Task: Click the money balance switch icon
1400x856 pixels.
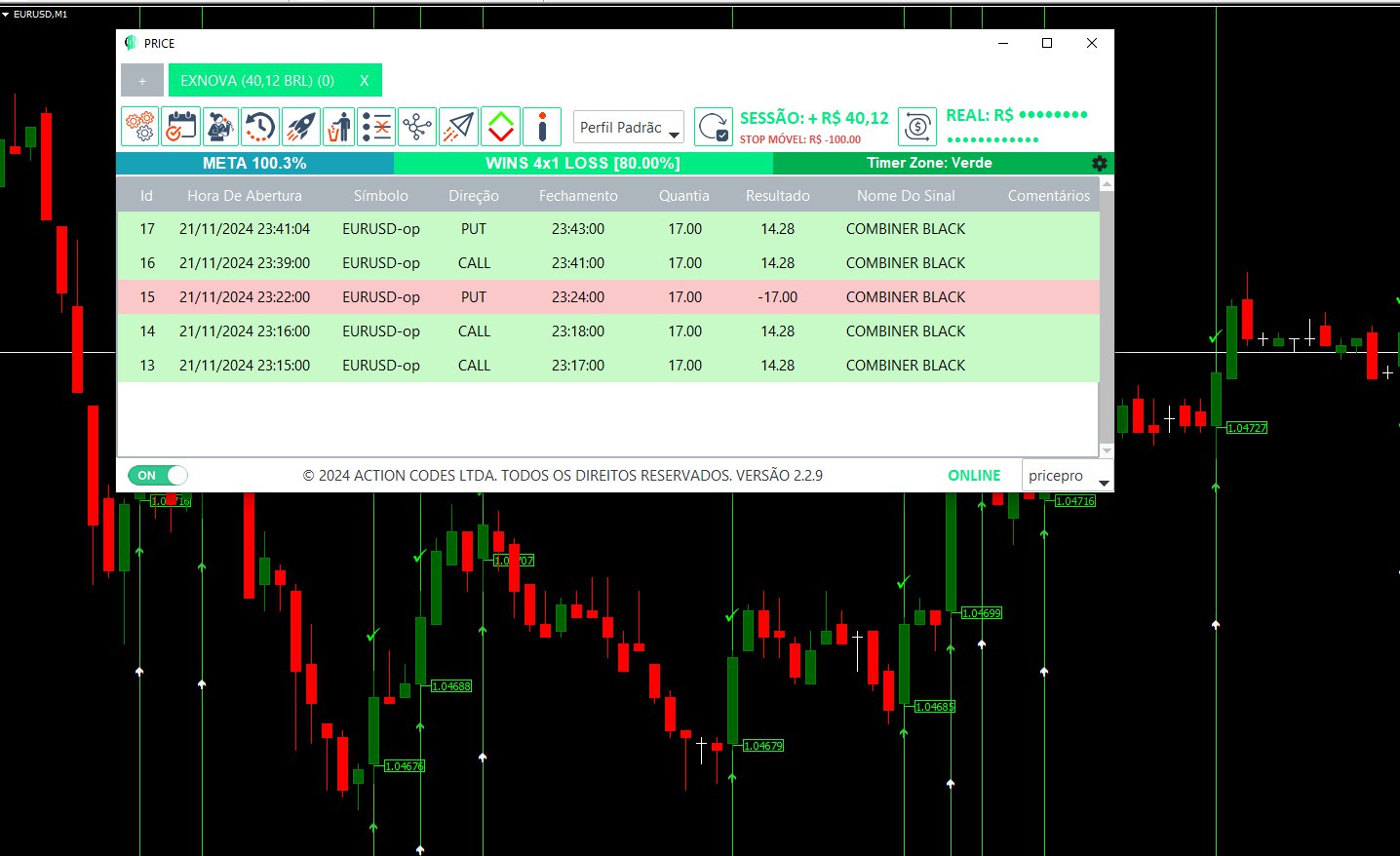Action: [916, 127]
